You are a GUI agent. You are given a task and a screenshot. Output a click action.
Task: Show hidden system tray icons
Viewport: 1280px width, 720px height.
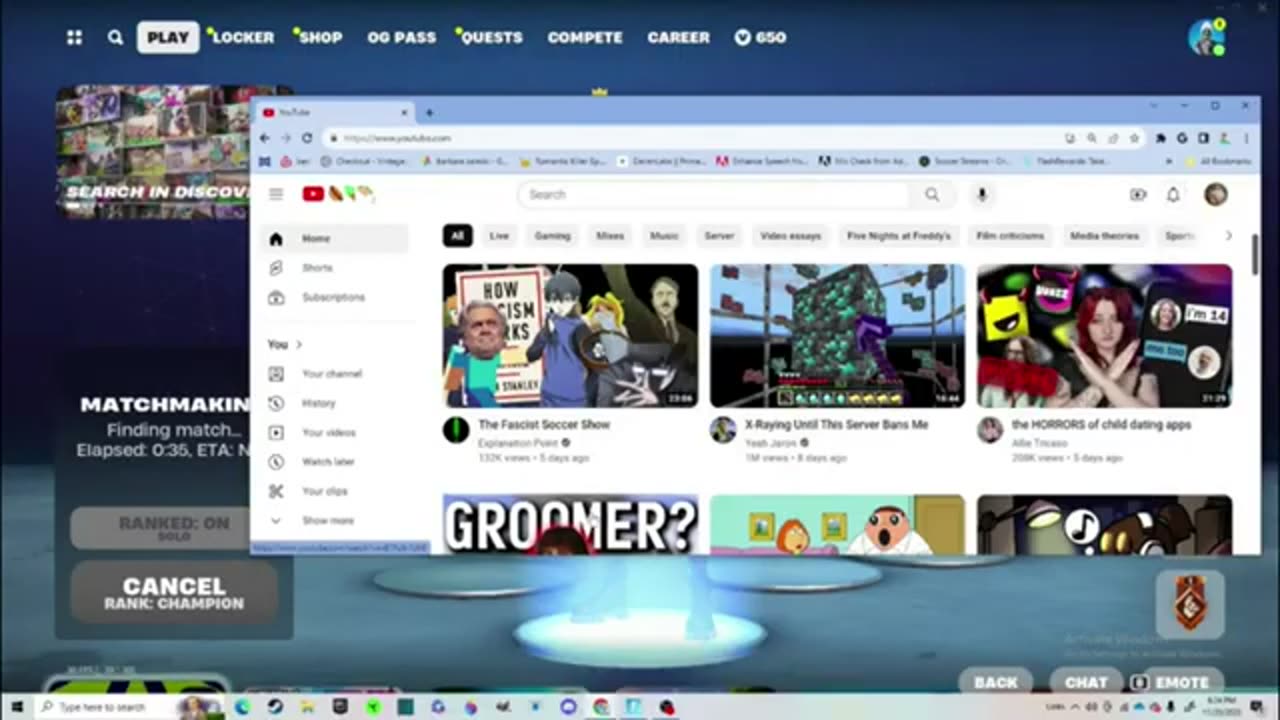tap(1076, 707)
